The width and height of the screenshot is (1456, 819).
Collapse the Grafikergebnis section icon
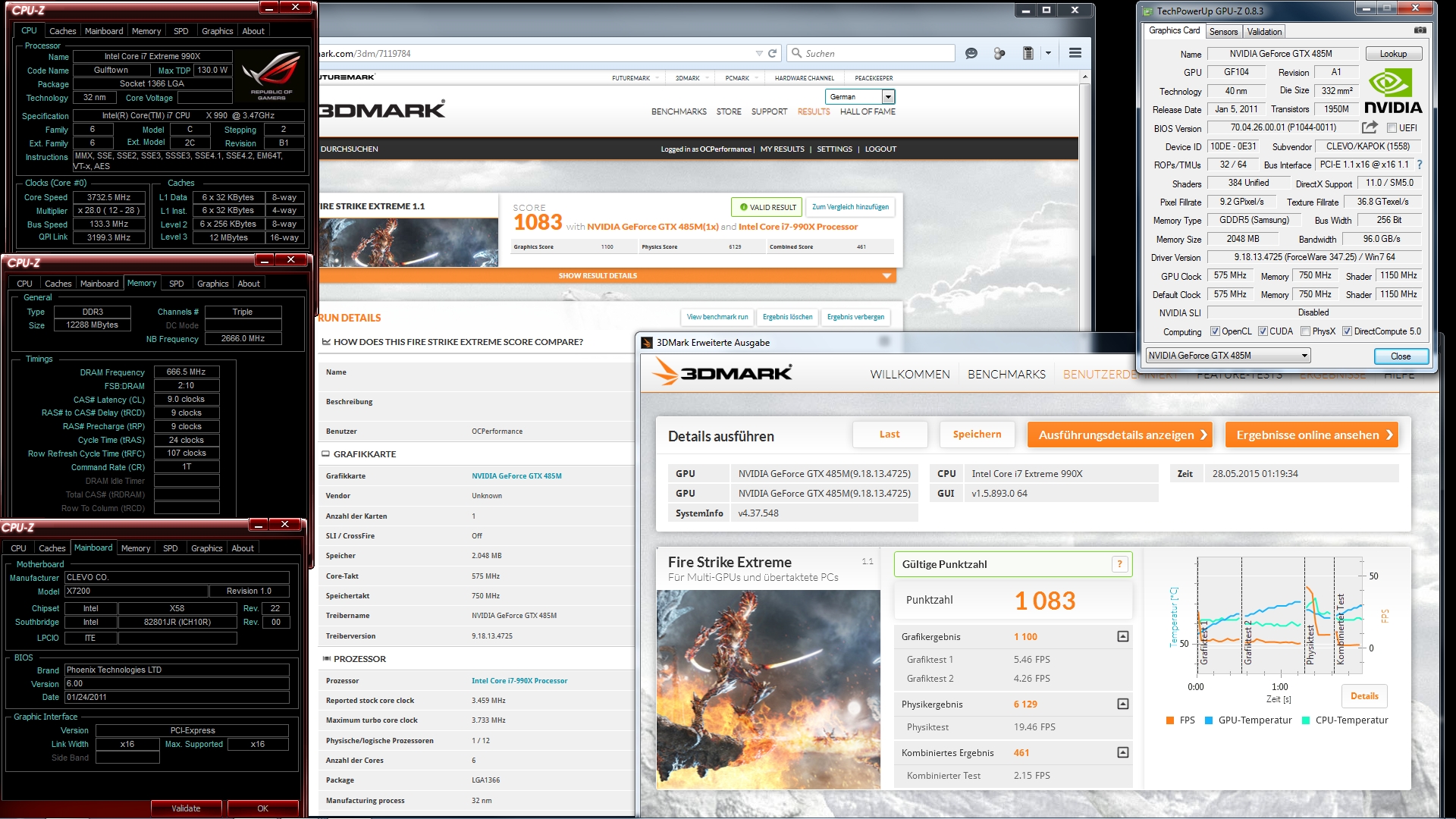(x=1123, y=636)
